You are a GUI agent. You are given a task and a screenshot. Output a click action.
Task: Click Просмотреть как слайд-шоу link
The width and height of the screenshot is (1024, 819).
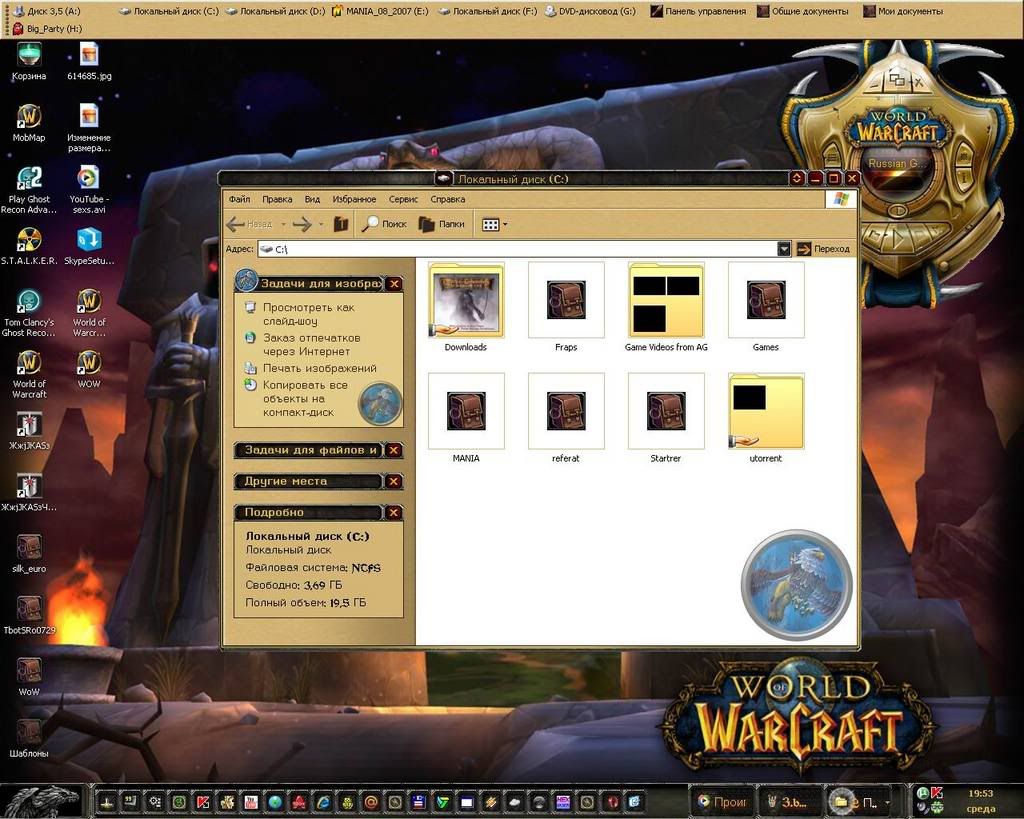pyautogui.click(x=308, y=314)
